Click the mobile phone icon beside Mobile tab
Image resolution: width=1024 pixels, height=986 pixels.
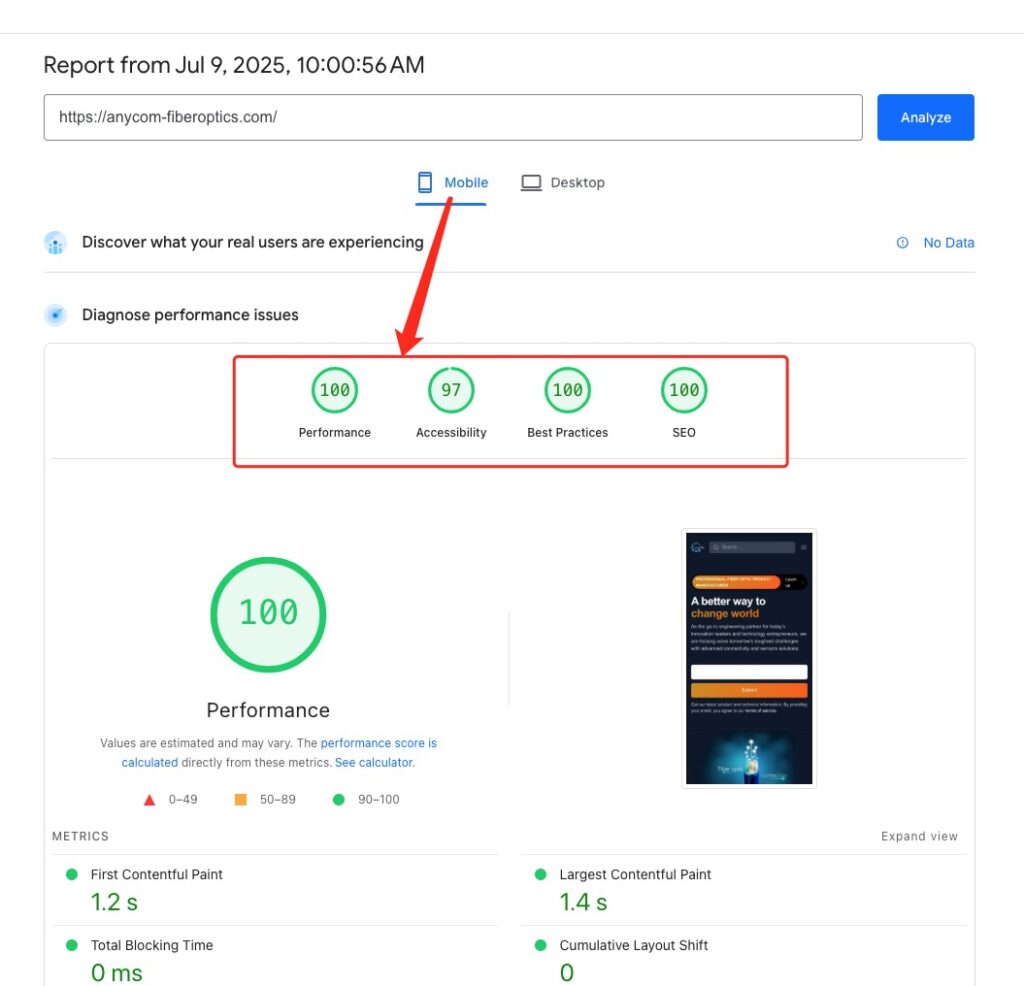coord(424,182)
